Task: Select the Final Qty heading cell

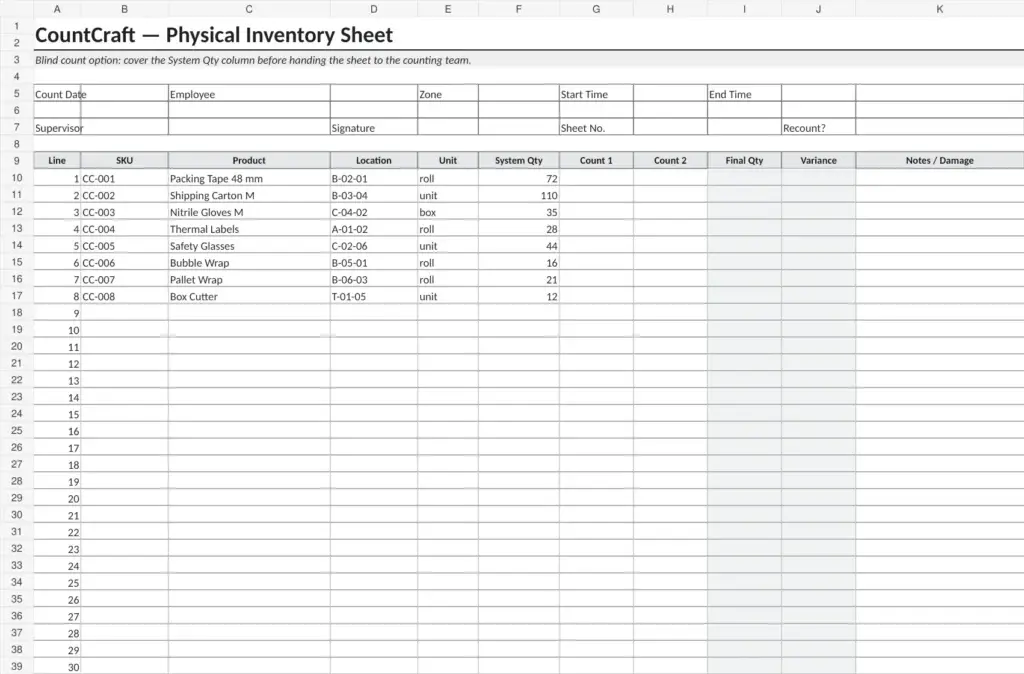Action: tap(744, 160)
